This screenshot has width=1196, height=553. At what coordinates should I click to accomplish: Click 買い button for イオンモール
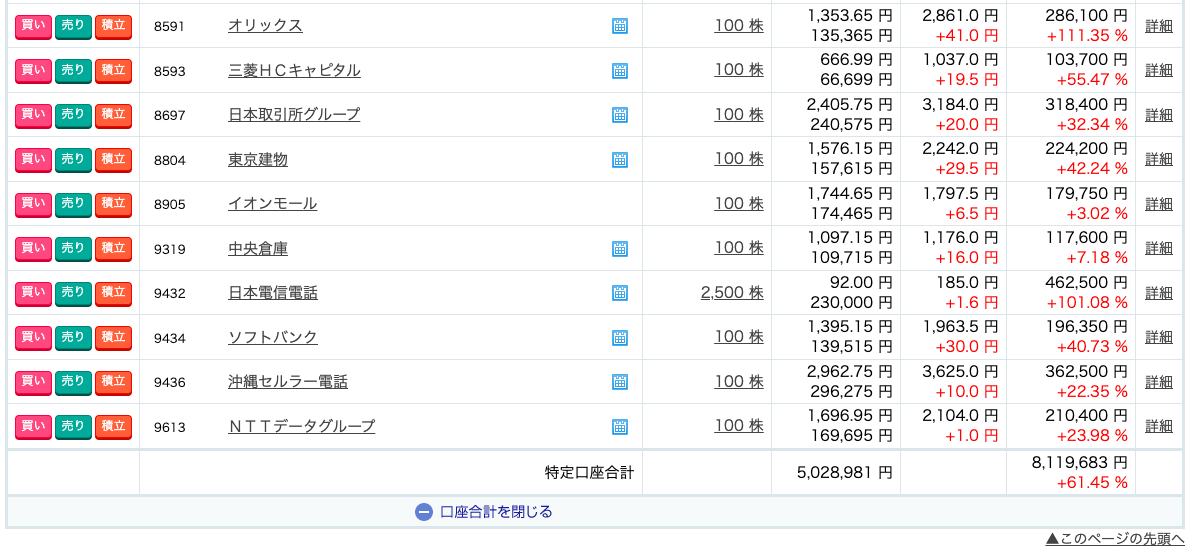pyautogui.click(x=34, y=204)
